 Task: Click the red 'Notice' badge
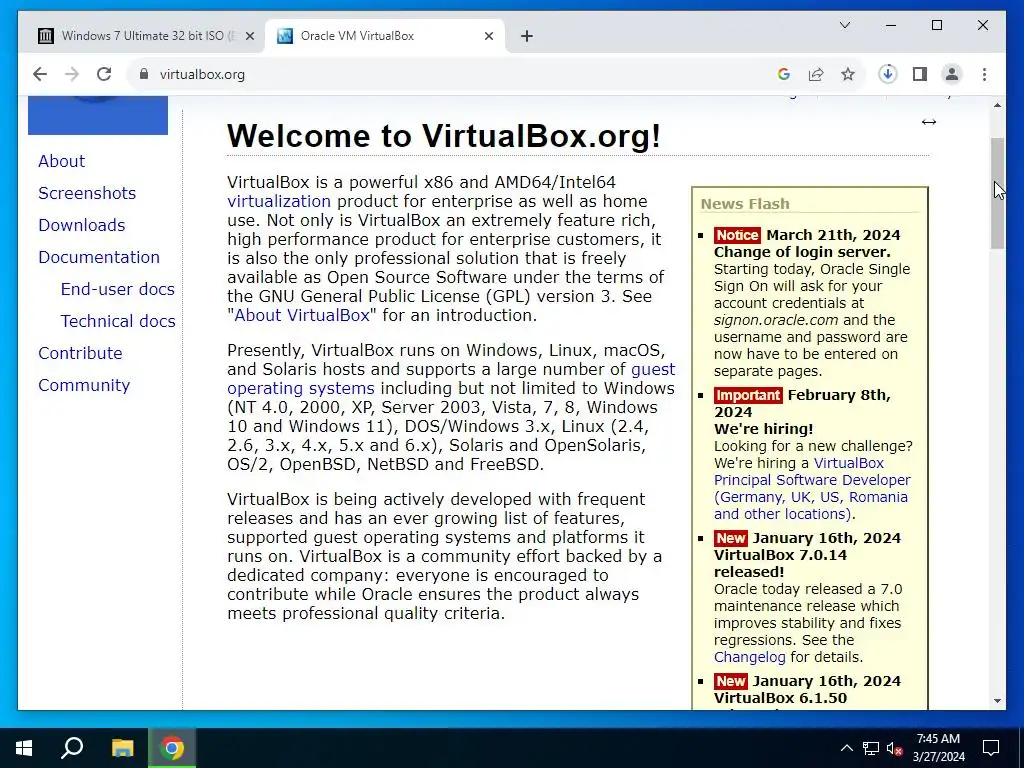click(737, 235)
